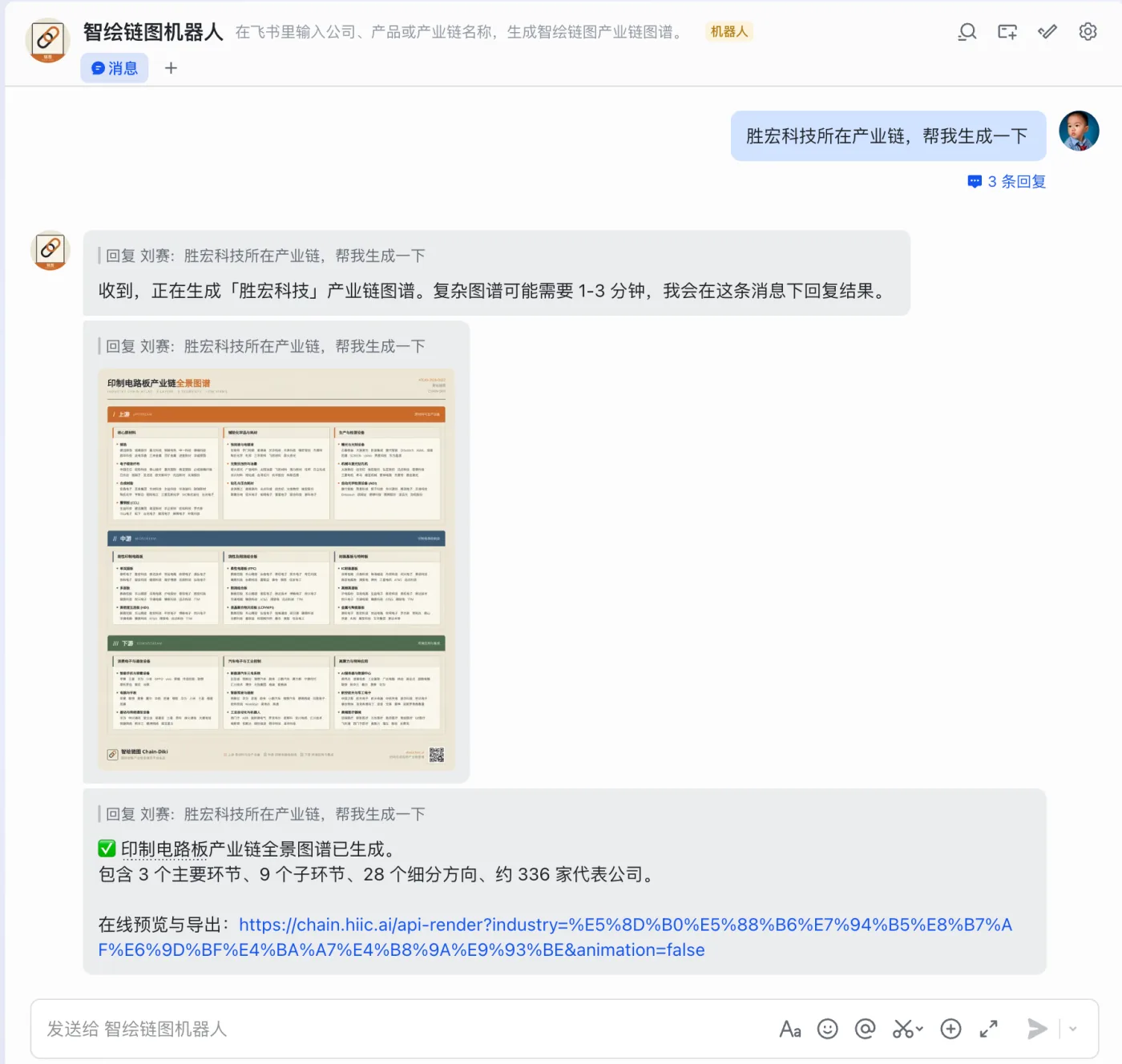Click the 印制电路板 underlined term

[164, 849]
